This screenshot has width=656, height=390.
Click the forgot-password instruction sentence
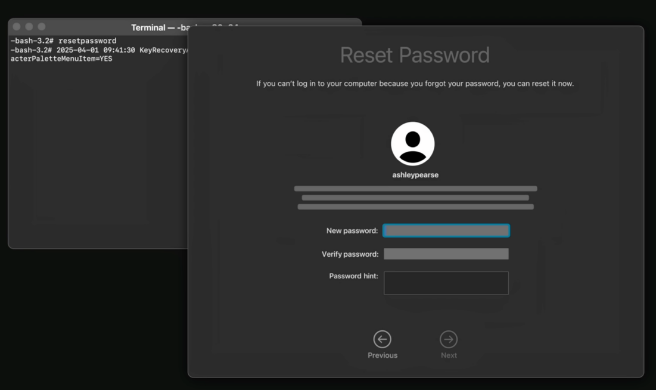click(415, 84)
